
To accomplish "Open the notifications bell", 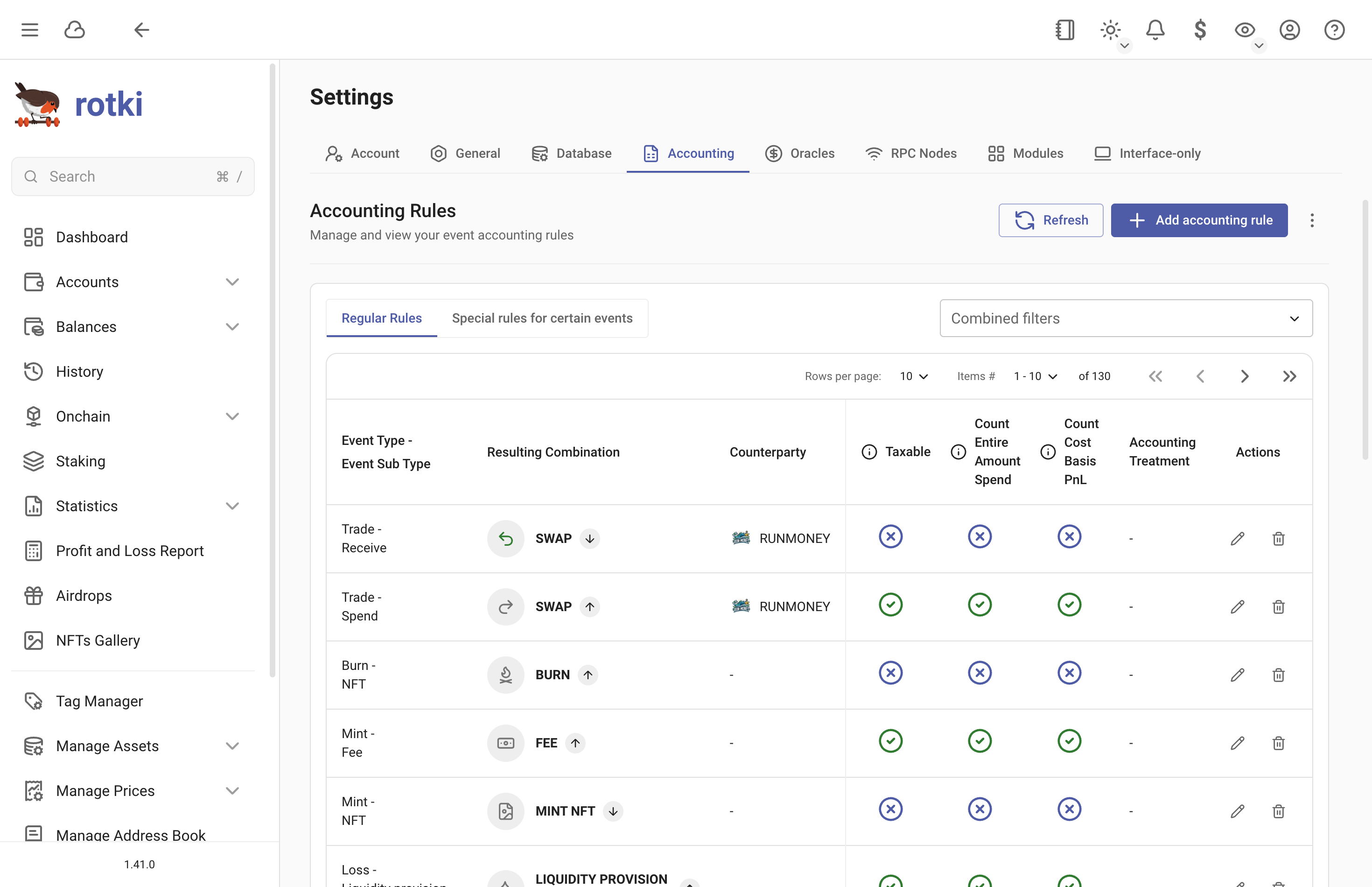I will coord(1155,30).
